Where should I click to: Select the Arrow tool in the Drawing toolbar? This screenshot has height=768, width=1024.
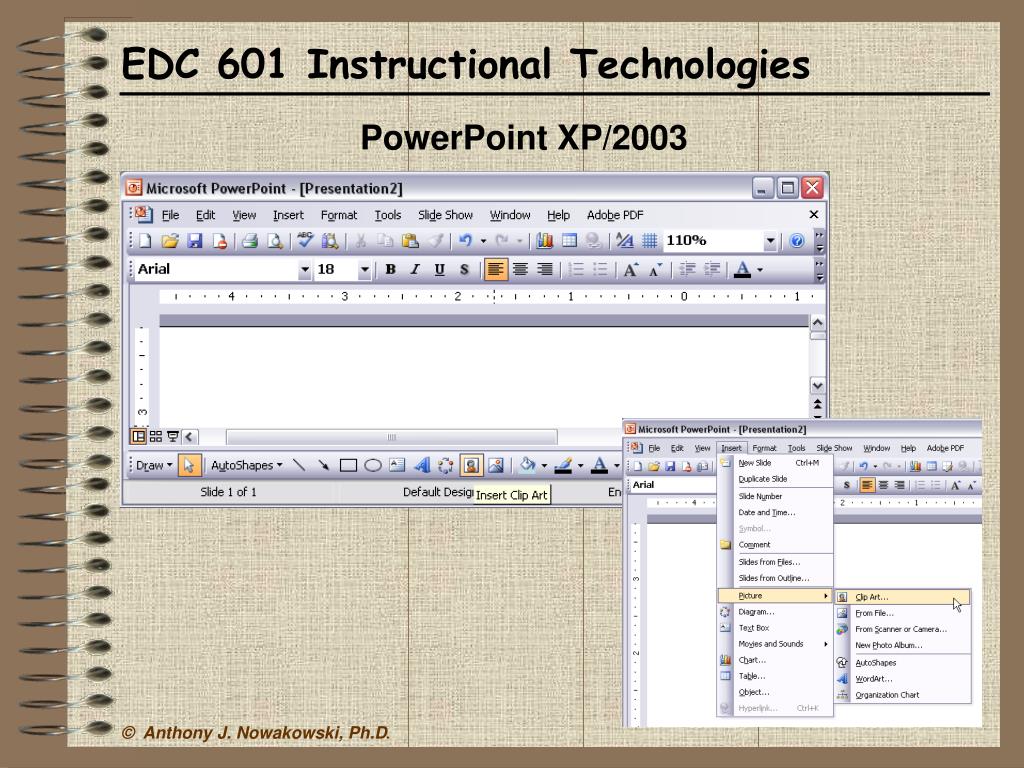click(323, 465)
